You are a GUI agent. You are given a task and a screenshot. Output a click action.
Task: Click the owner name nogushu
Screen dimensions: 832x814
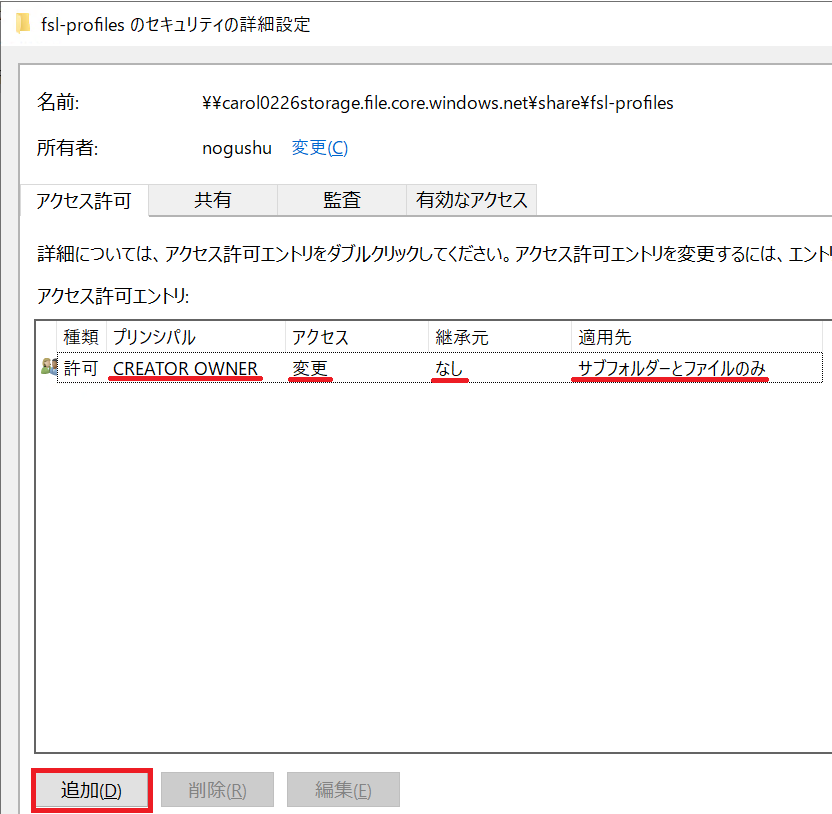pos(237,148)
